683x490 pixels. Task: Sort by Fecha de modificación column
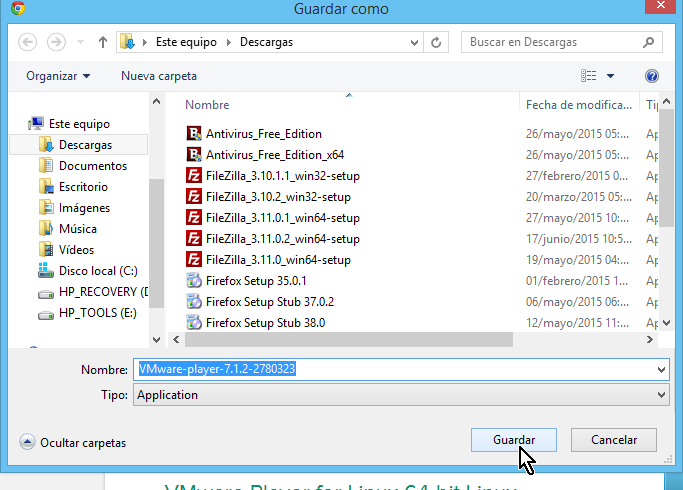(578, 105)
